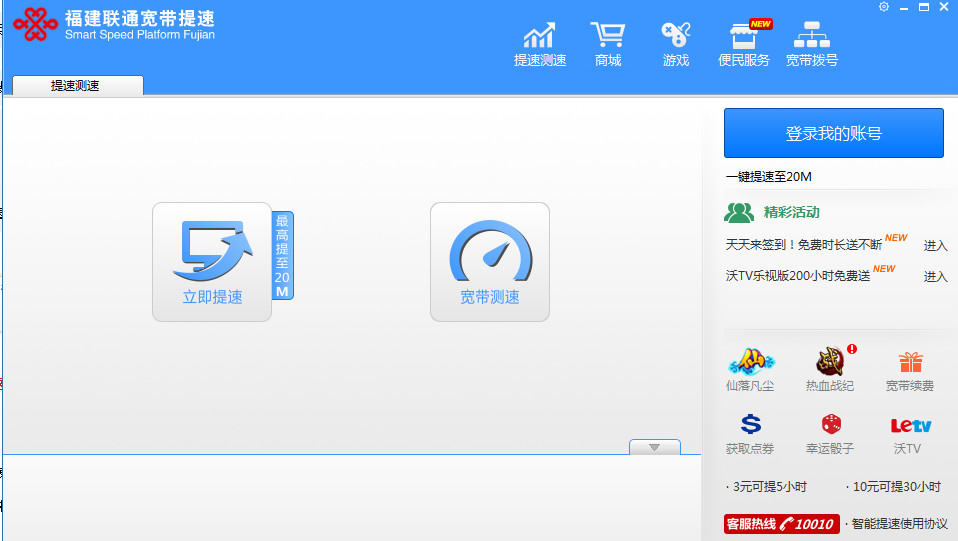Open the 便民服务 store icon
958x541 pixels.
coord(744,44)
